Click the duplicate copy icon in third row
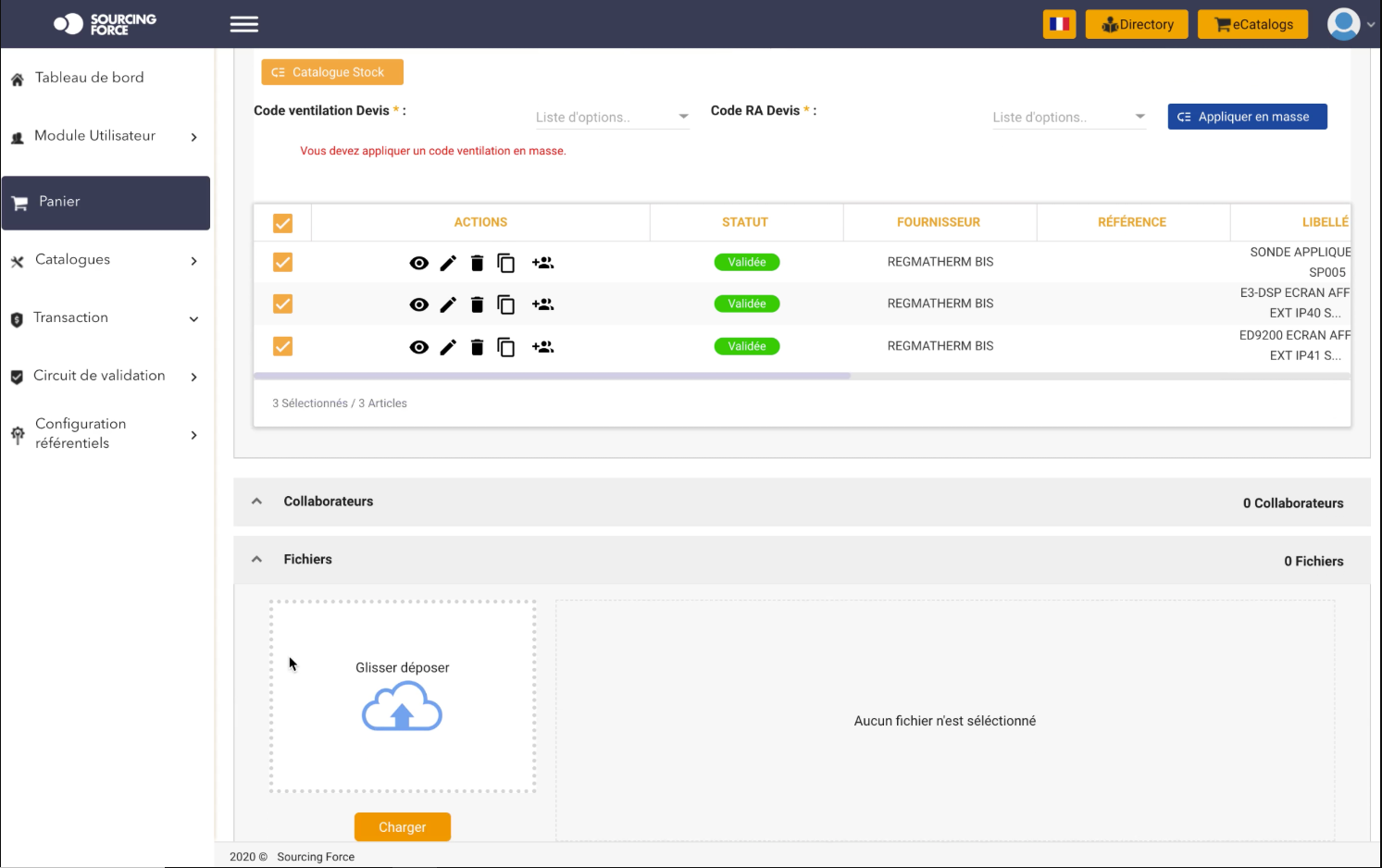 pos(505,347)
